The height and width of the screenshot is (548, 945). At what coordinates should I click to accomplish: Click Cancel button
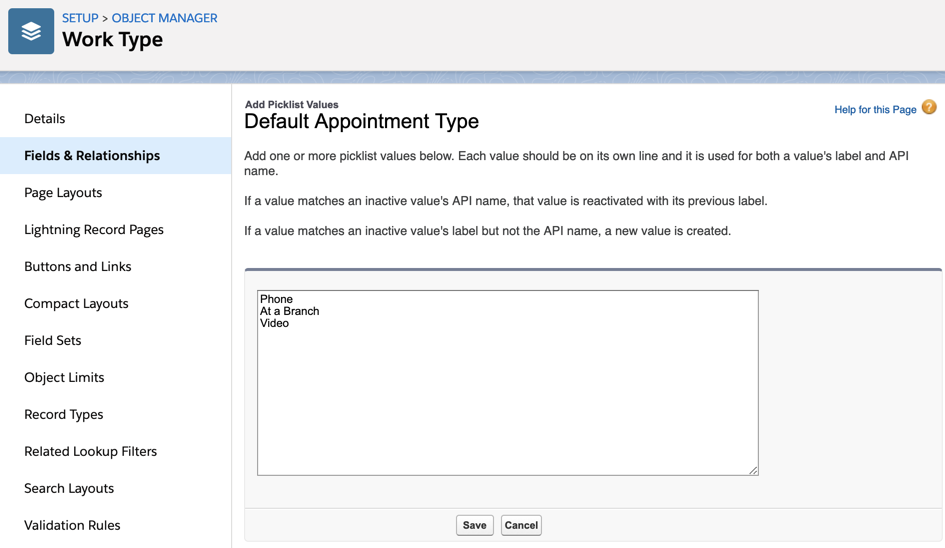[521, 525]
